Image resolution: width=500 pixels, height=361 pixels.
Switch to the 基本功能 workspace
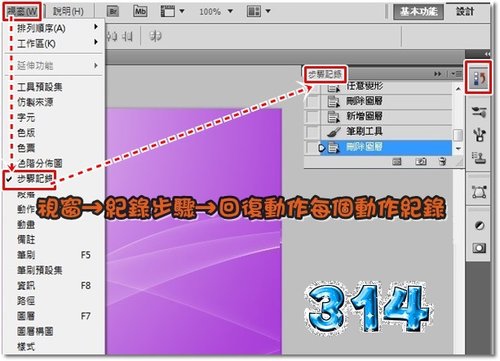(418, 12)
